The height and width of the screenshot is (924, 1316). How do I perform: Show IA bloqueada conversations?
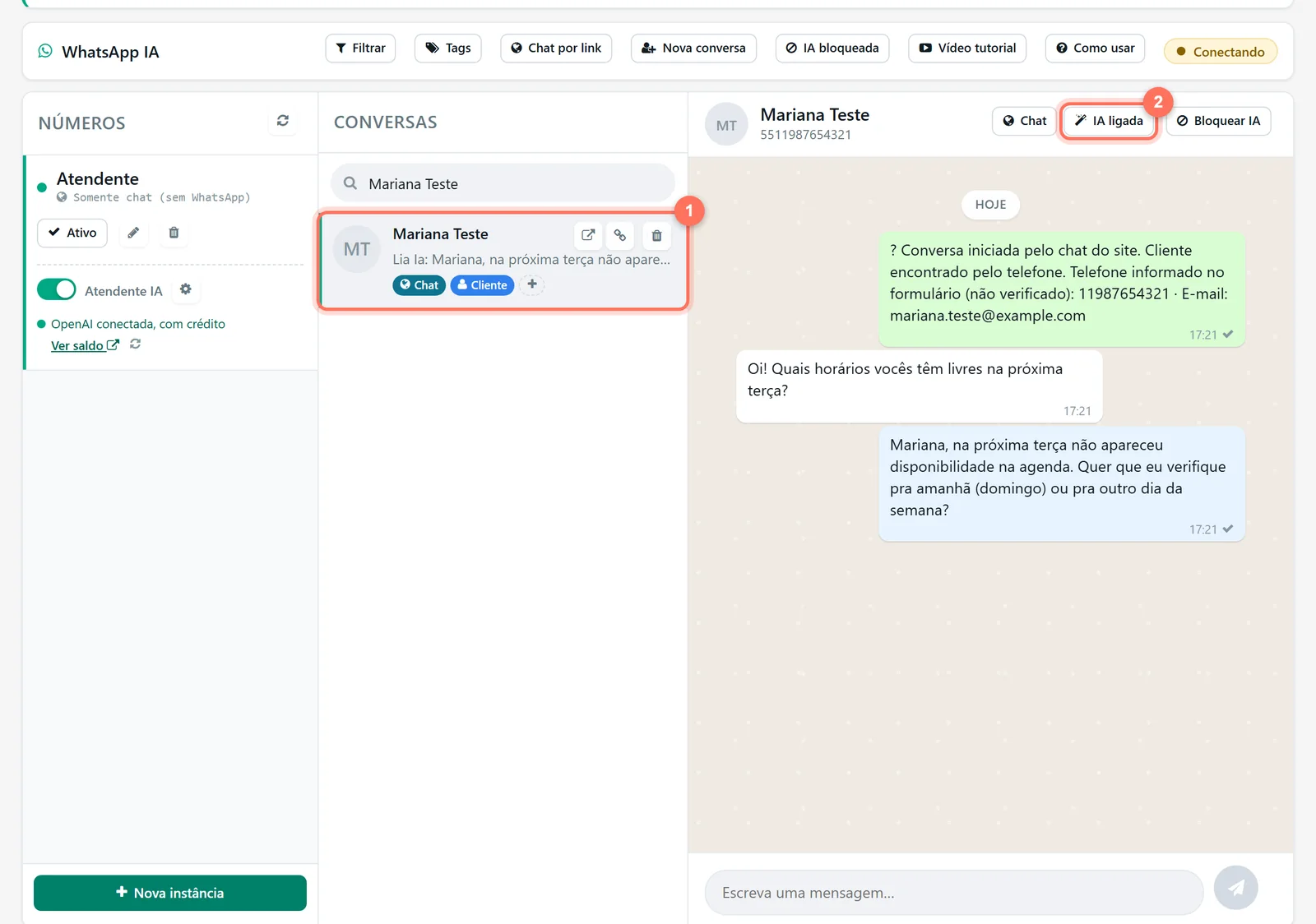point(832,49)
